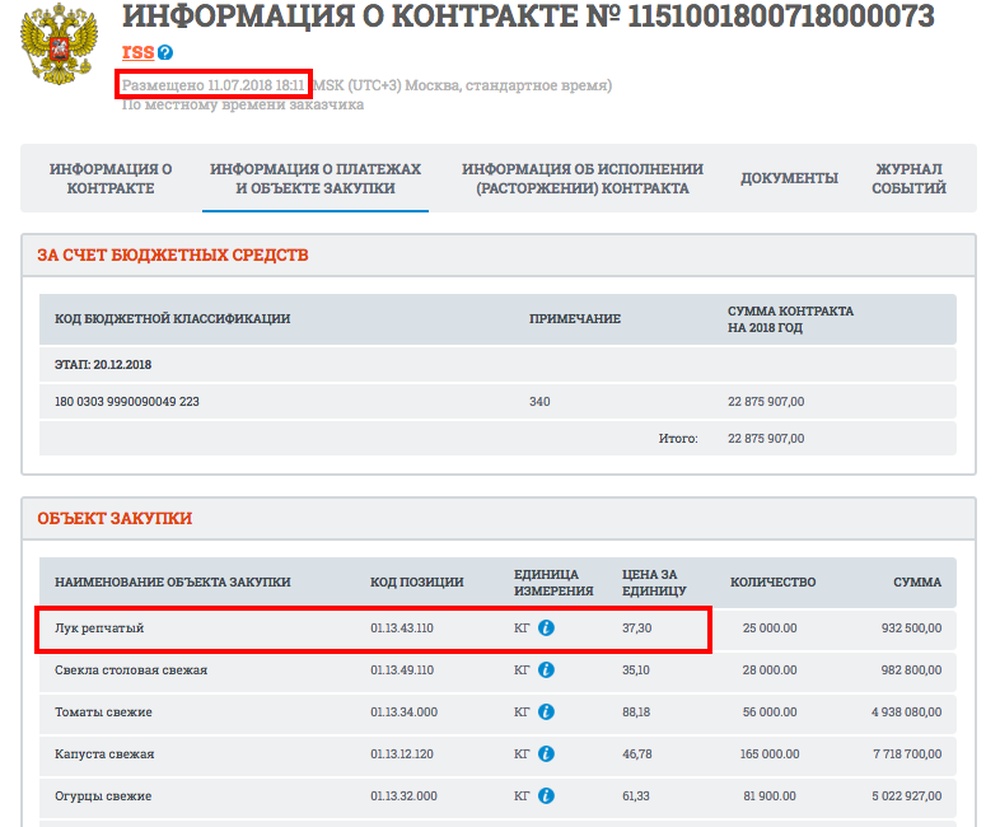The width and height of the screenshot is (1000, 827).
Task: Open the Журнал событий tab
Action: click(x=908, y=179)
